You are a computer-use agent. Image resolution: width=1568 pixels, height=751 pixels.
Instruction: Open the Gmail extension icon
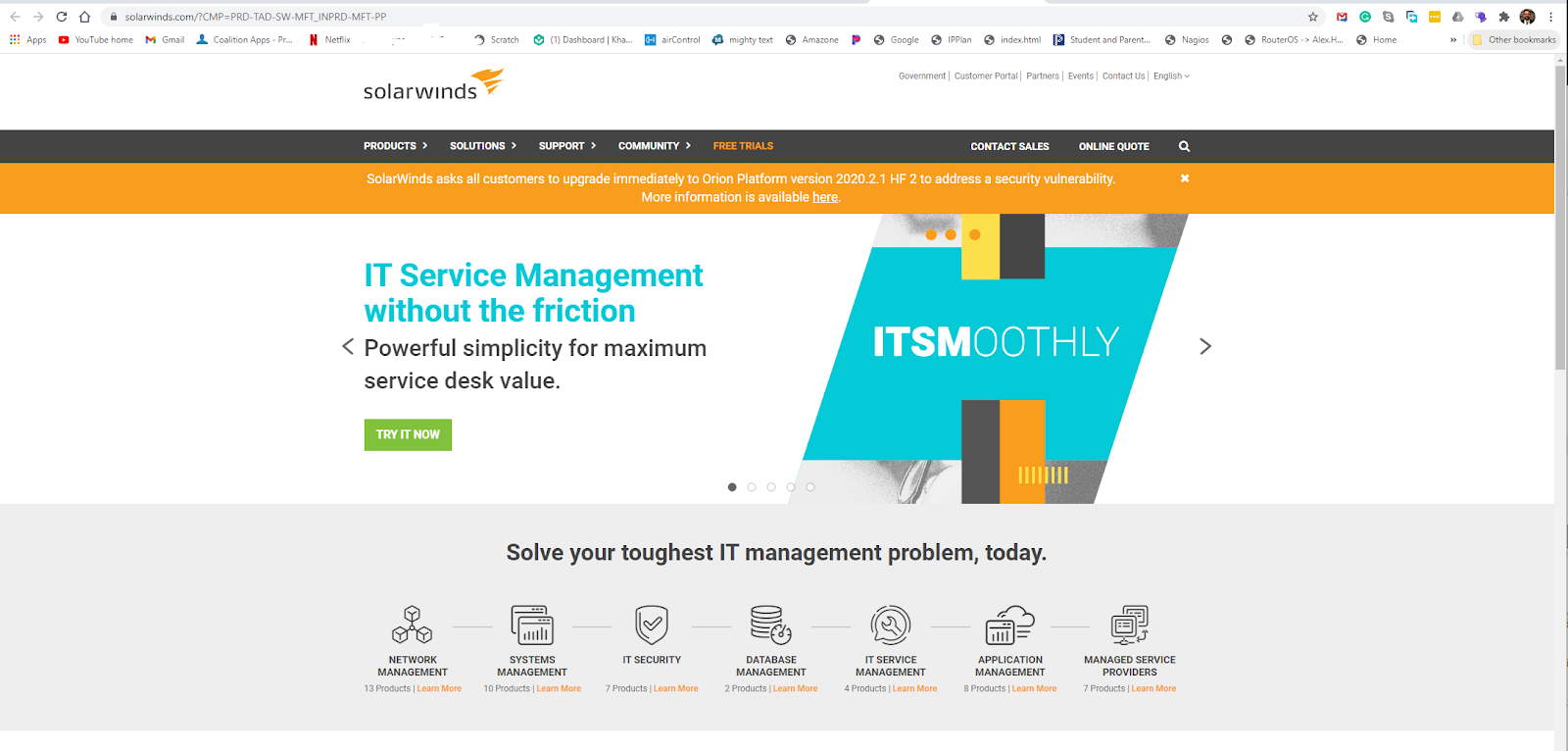click(1342, 17)
